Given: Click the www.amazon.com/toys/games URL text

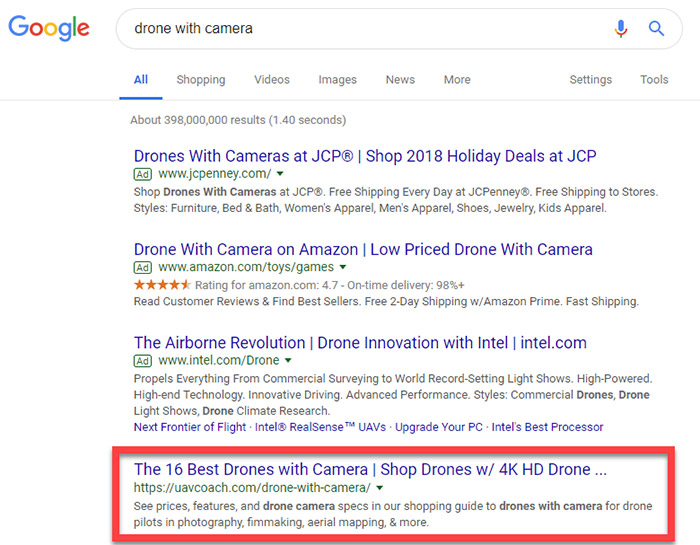Looking at the screenshot, I should [x=246, y=267].
